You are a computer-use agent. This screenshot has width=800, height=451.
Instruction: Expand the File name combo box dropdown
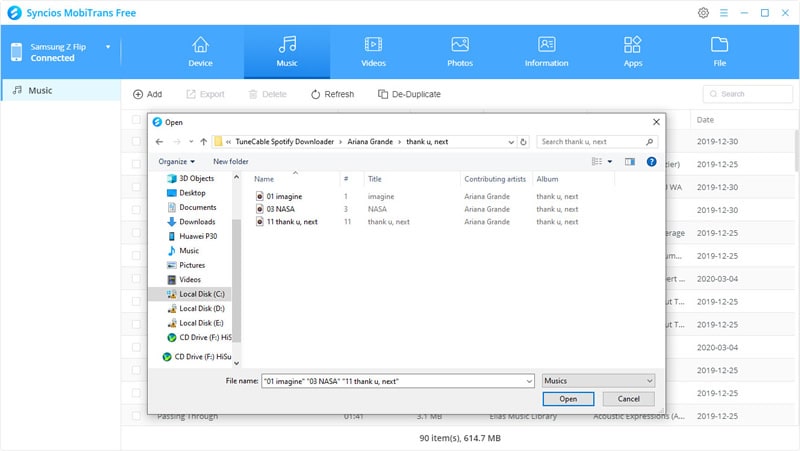coord(529,381)
